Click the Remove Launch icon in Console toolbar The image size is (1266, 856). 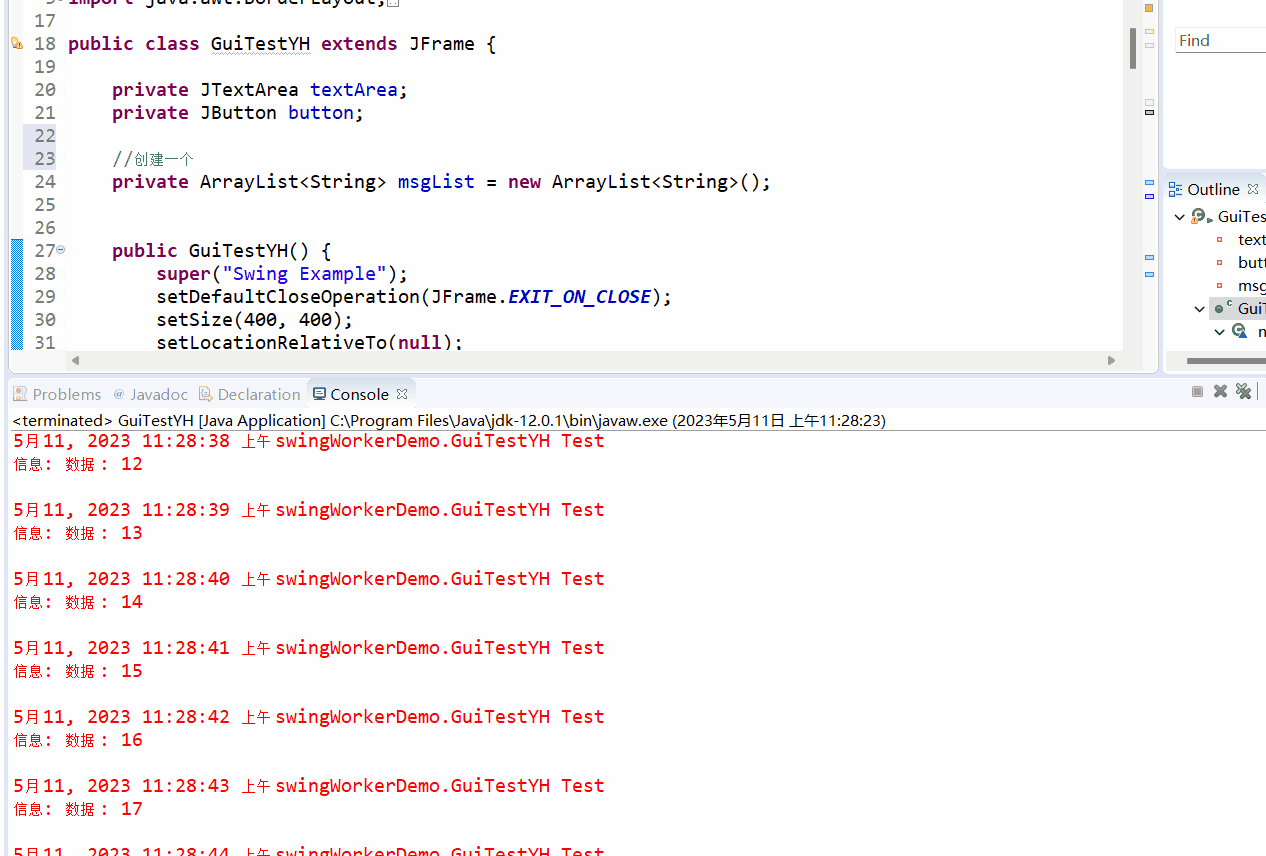point(1220,390)
